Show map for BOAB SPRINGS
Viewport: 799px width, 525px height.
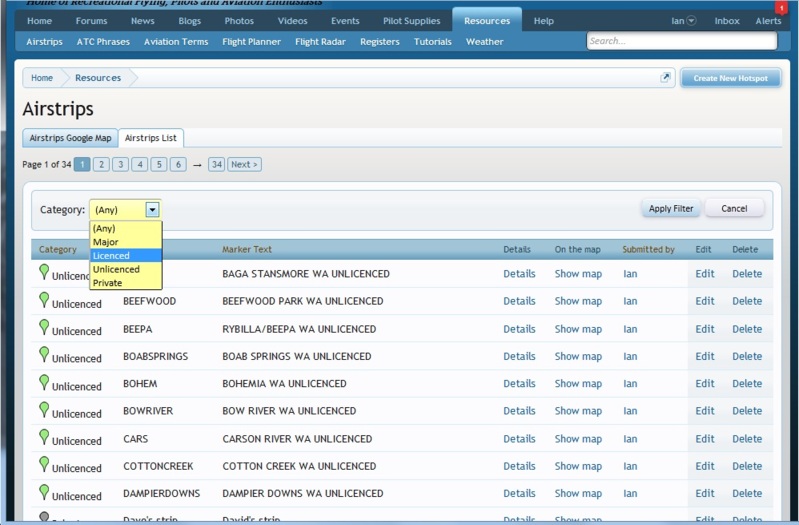[x=578, y=356]
